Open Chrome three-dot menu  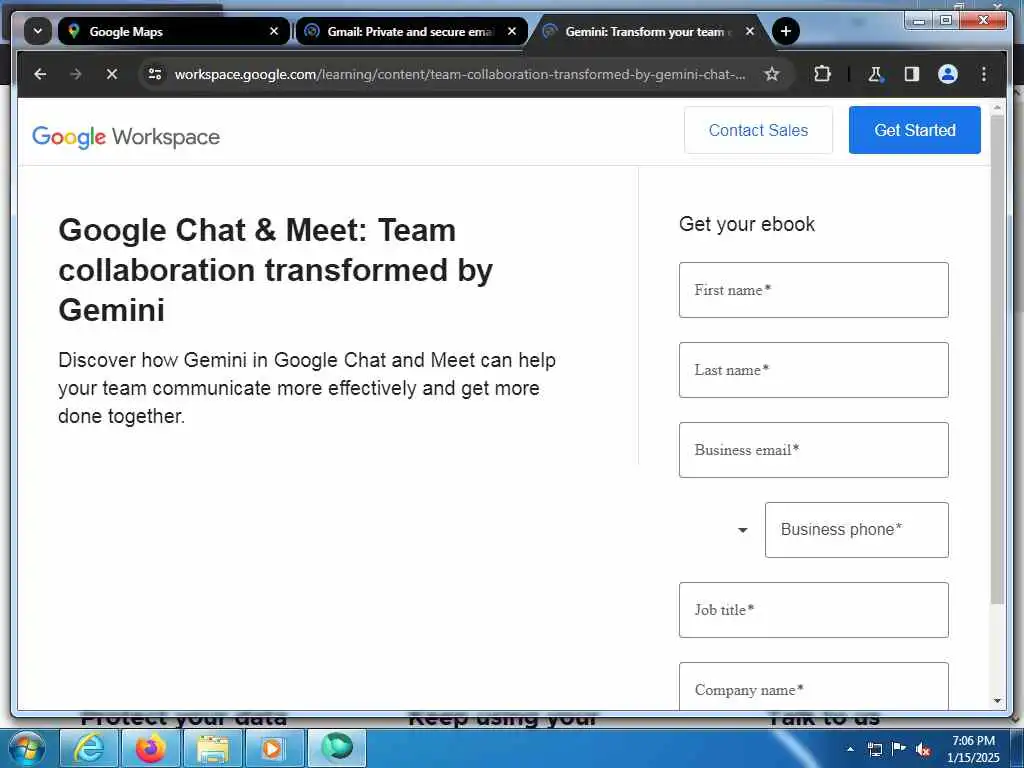(984, 74)
